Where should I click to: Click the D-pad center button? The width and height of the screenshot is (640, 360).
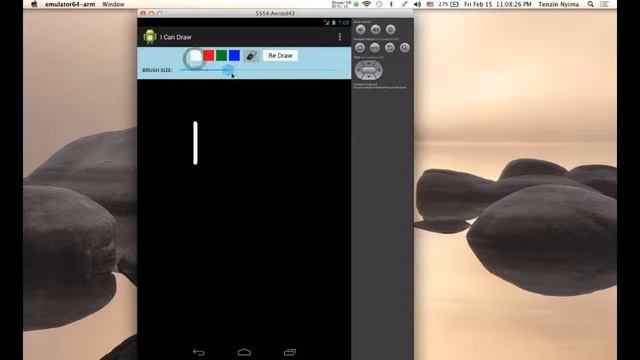point(369,70)
